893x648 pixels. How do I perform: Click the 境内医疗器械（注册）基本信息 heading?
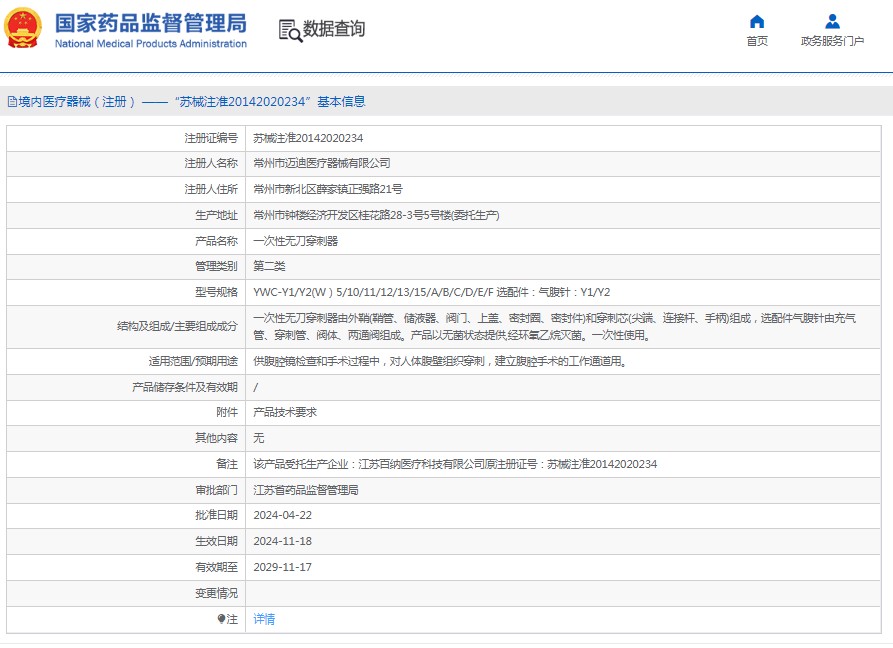(x=186, y=102)
